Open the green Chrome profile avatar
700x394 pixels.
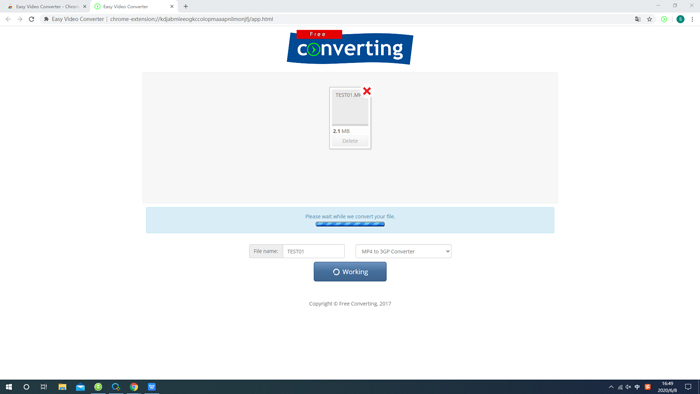click(x=680, y=19)
